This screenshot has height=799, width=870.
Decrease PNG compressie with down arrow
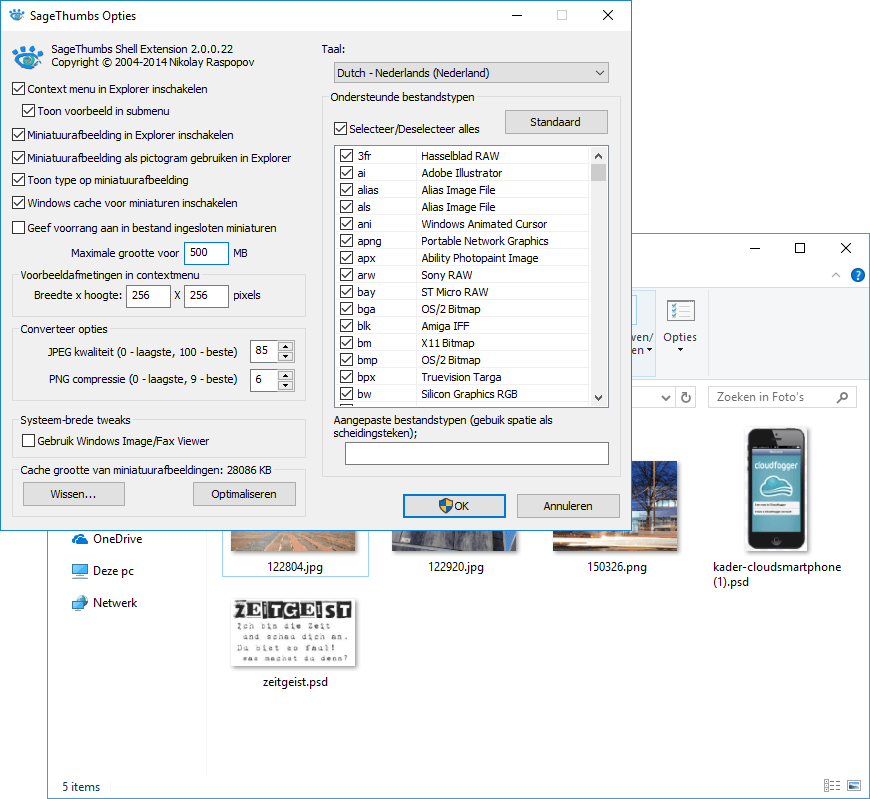coord(286,385)
